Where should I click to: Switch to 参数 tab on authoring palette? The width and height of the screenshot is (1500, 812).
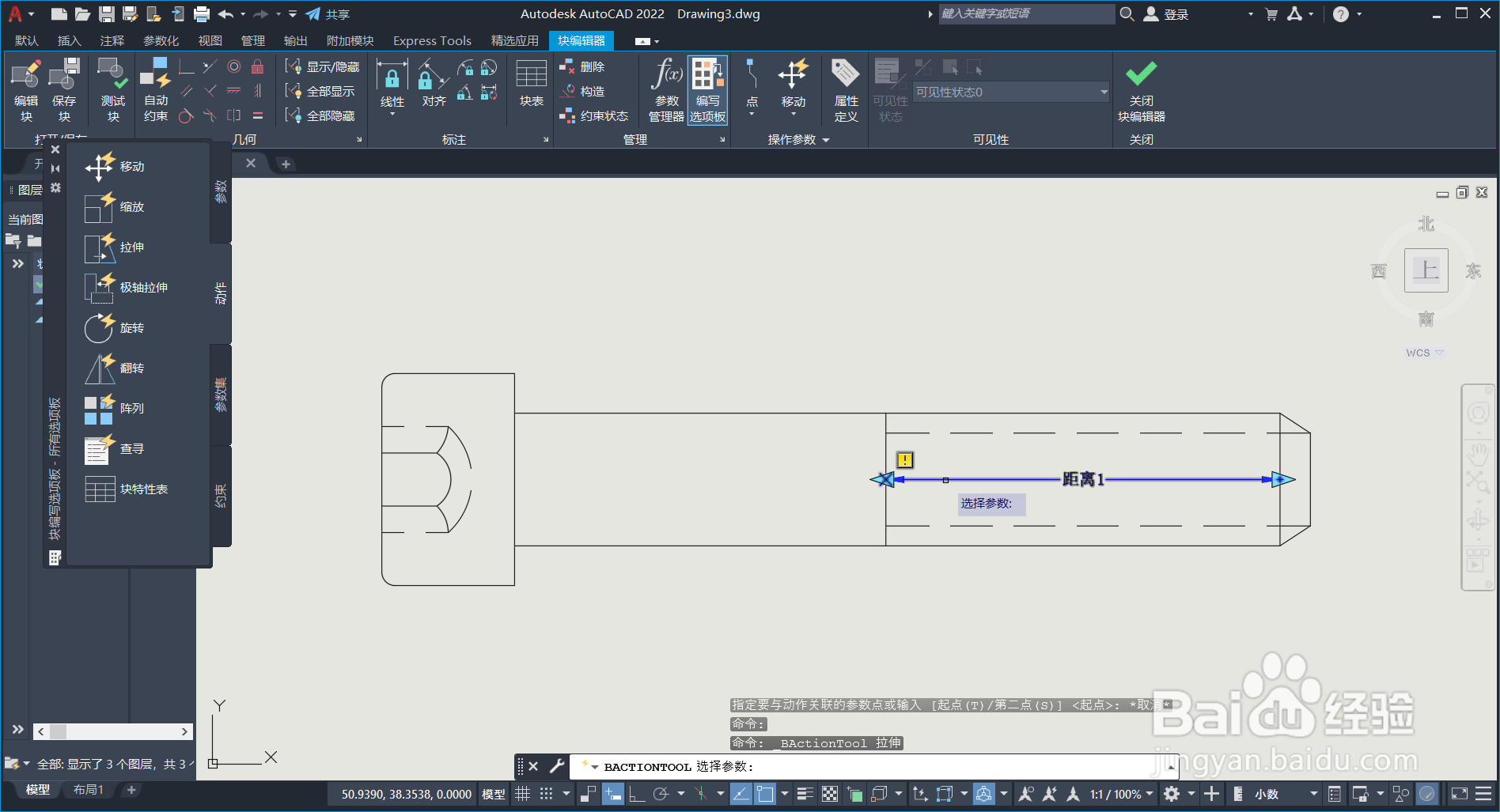(x=221, y=191)
